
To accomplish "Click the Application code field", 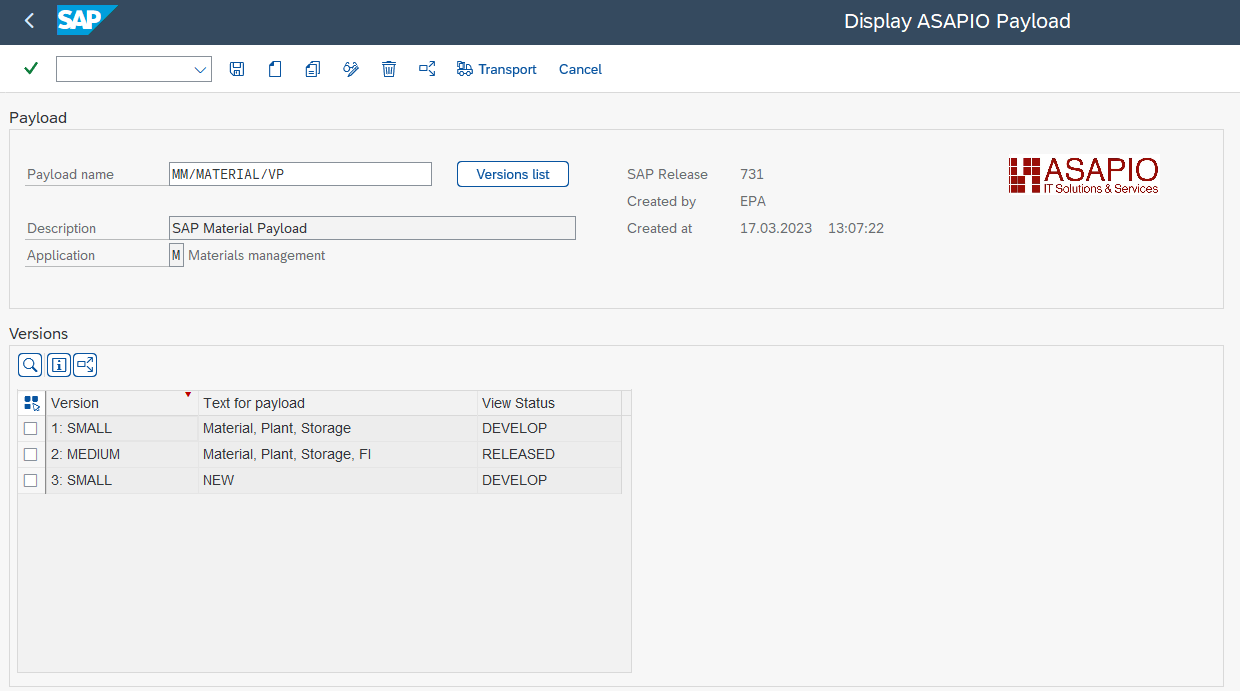I will (176, 255).
